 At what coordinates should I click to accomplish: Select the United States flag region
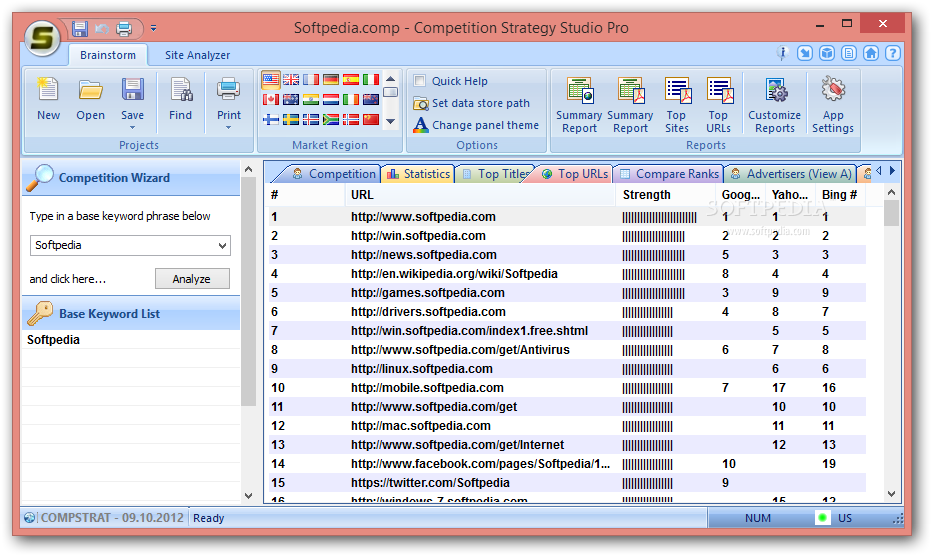271,80
